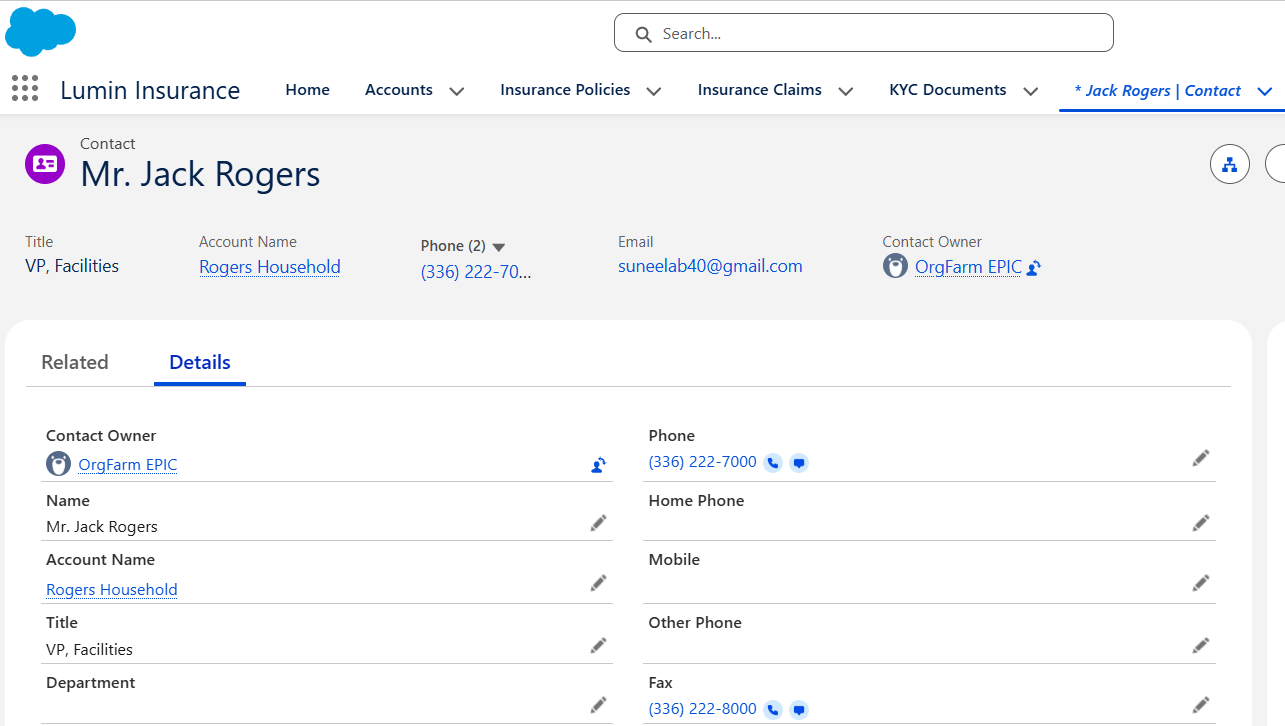This screenshot has width=1285, height=726.
Task: Click the Mr. Jack Rogers record heading
Action: tap(200, 174)
